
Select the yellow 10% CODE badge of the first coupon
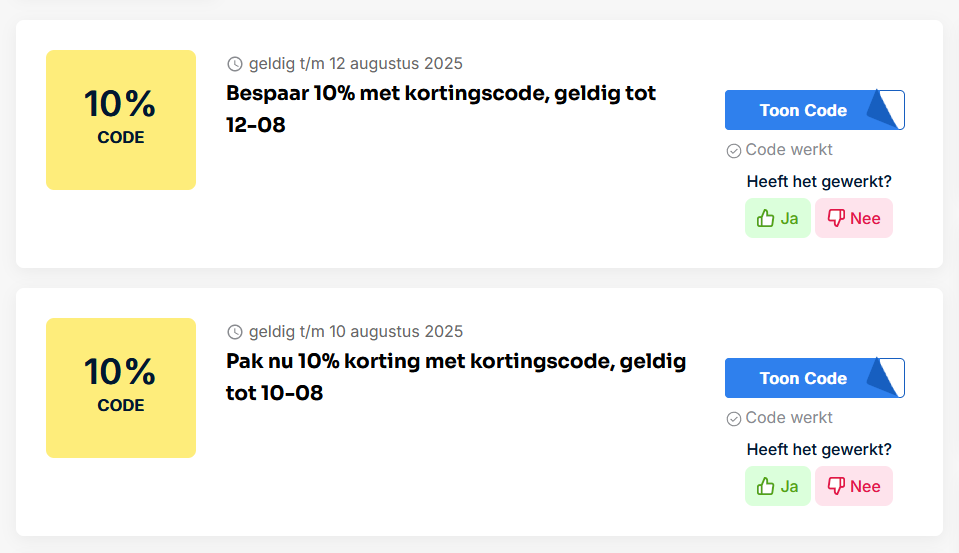coord(121,120)
